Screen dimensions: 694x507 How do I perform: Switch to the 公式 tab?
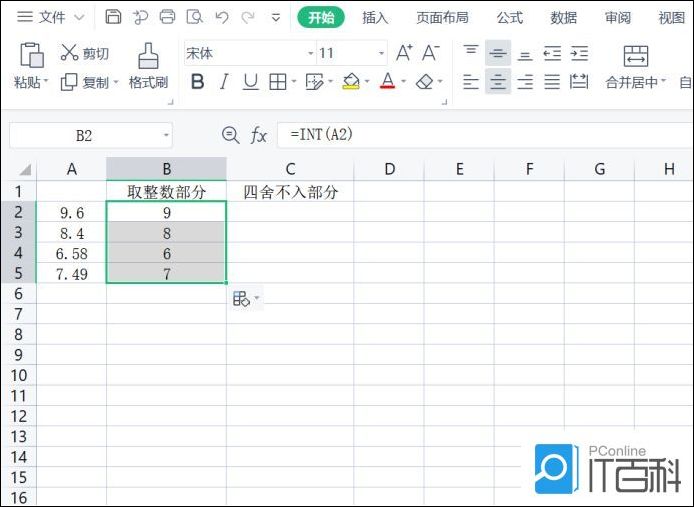click(509, 18)
